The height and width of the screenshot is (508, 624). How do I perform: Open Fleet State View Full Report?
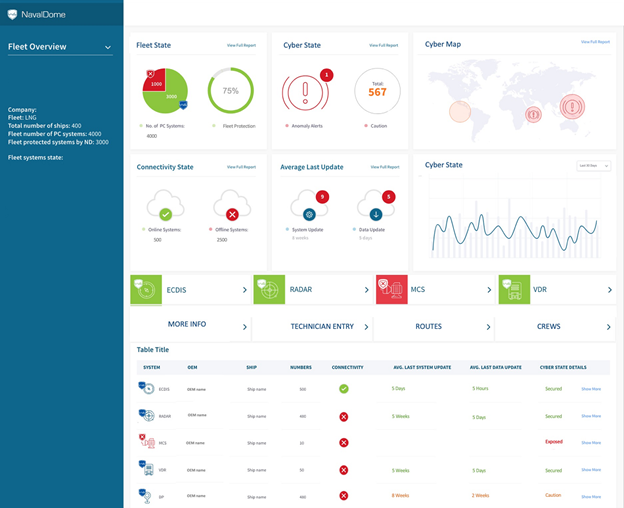241,46
